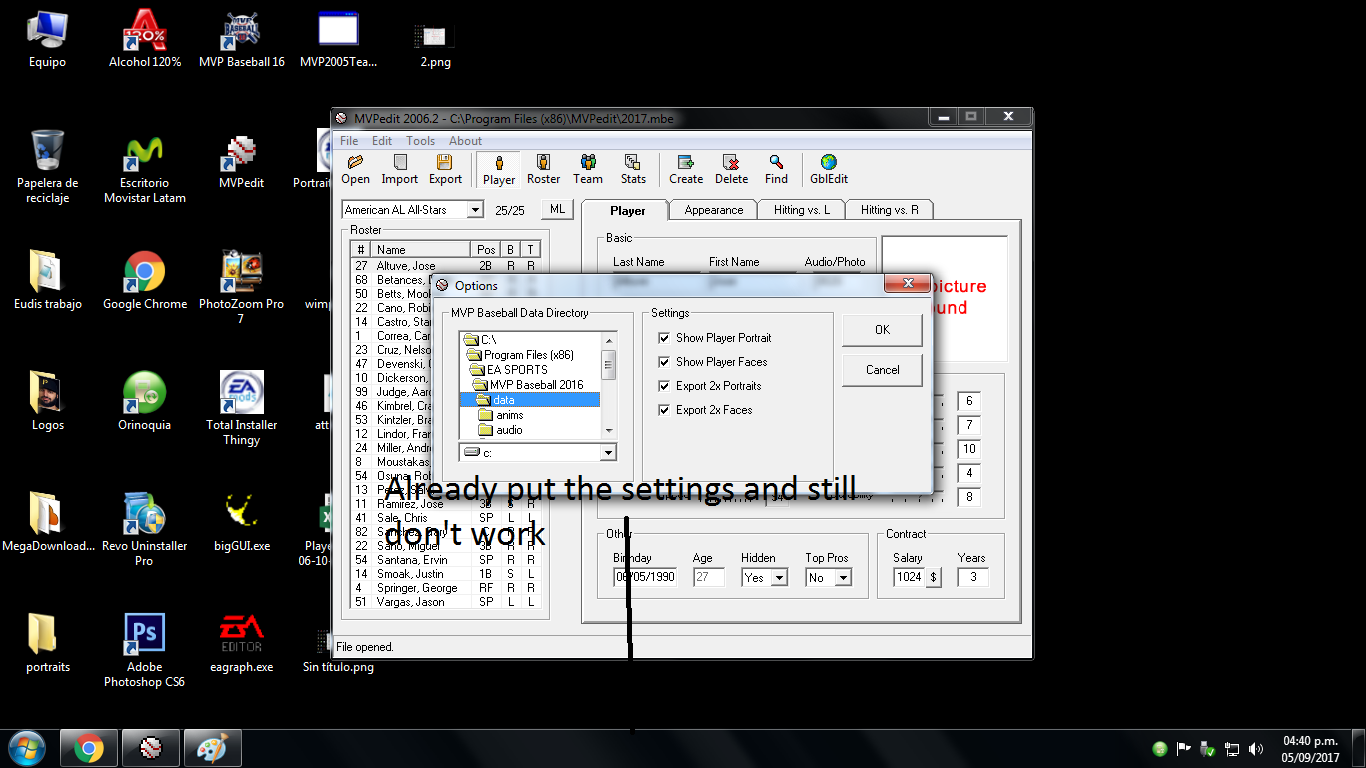Open Chrome from the taskbar

[x=88, y=748]
